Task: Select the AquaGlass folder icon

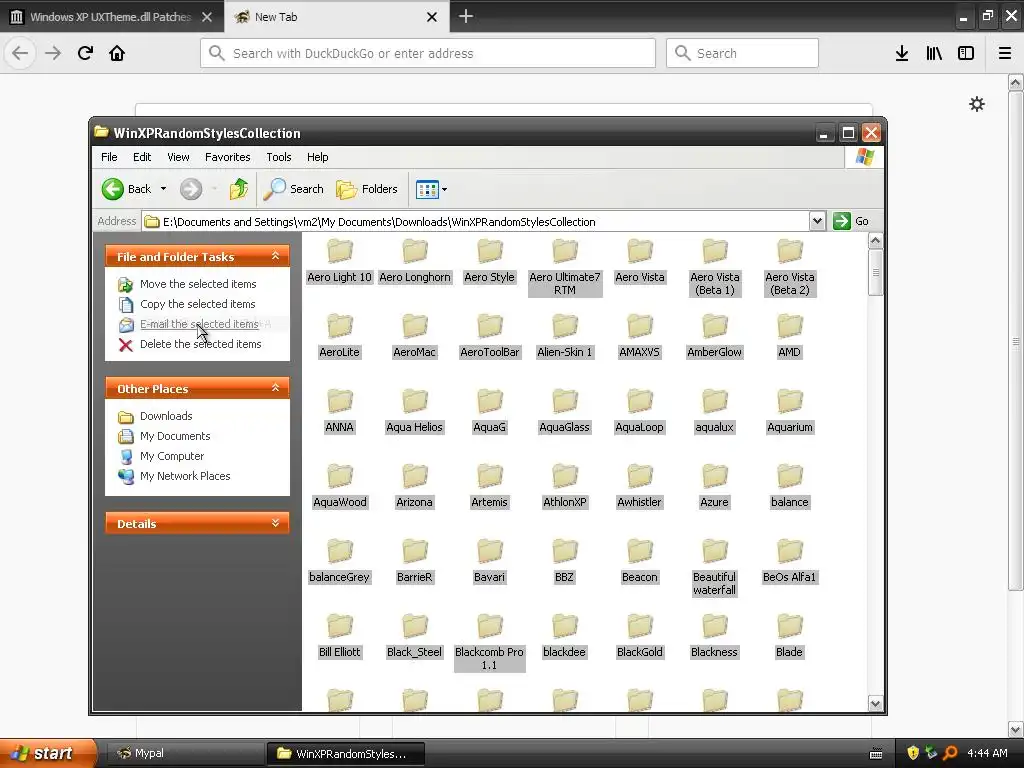Action: [565, 402]
